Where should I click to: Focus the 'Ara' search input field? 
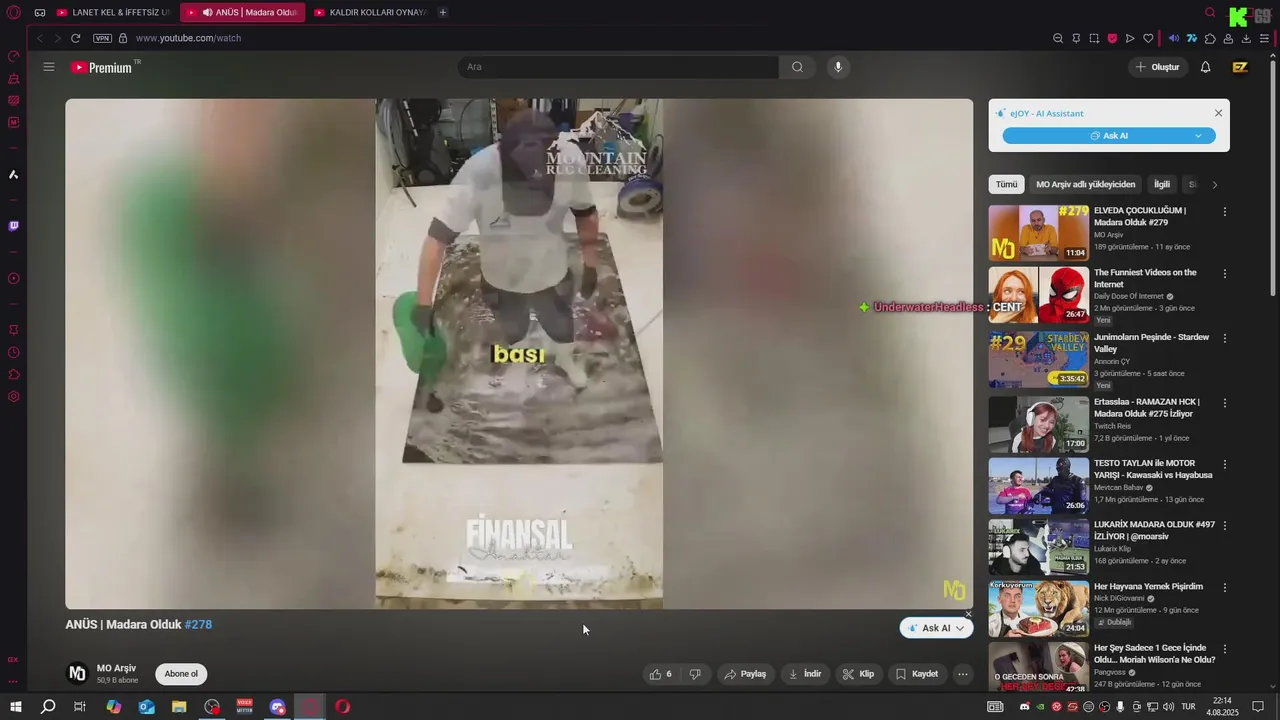[618, 67]
